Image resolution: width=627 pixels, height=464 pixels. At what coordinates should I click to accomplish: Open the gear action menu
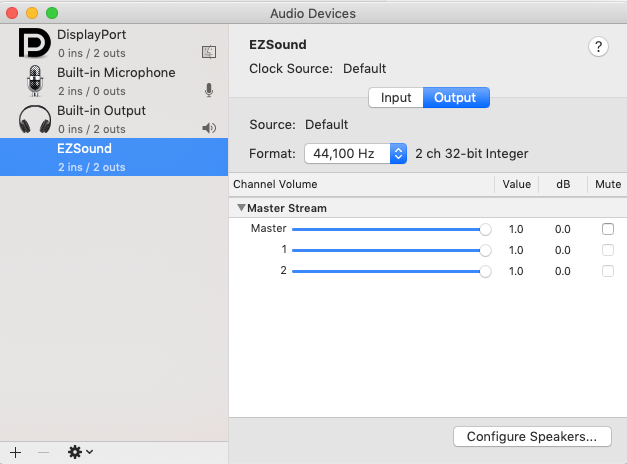click(x=80, y=452)
